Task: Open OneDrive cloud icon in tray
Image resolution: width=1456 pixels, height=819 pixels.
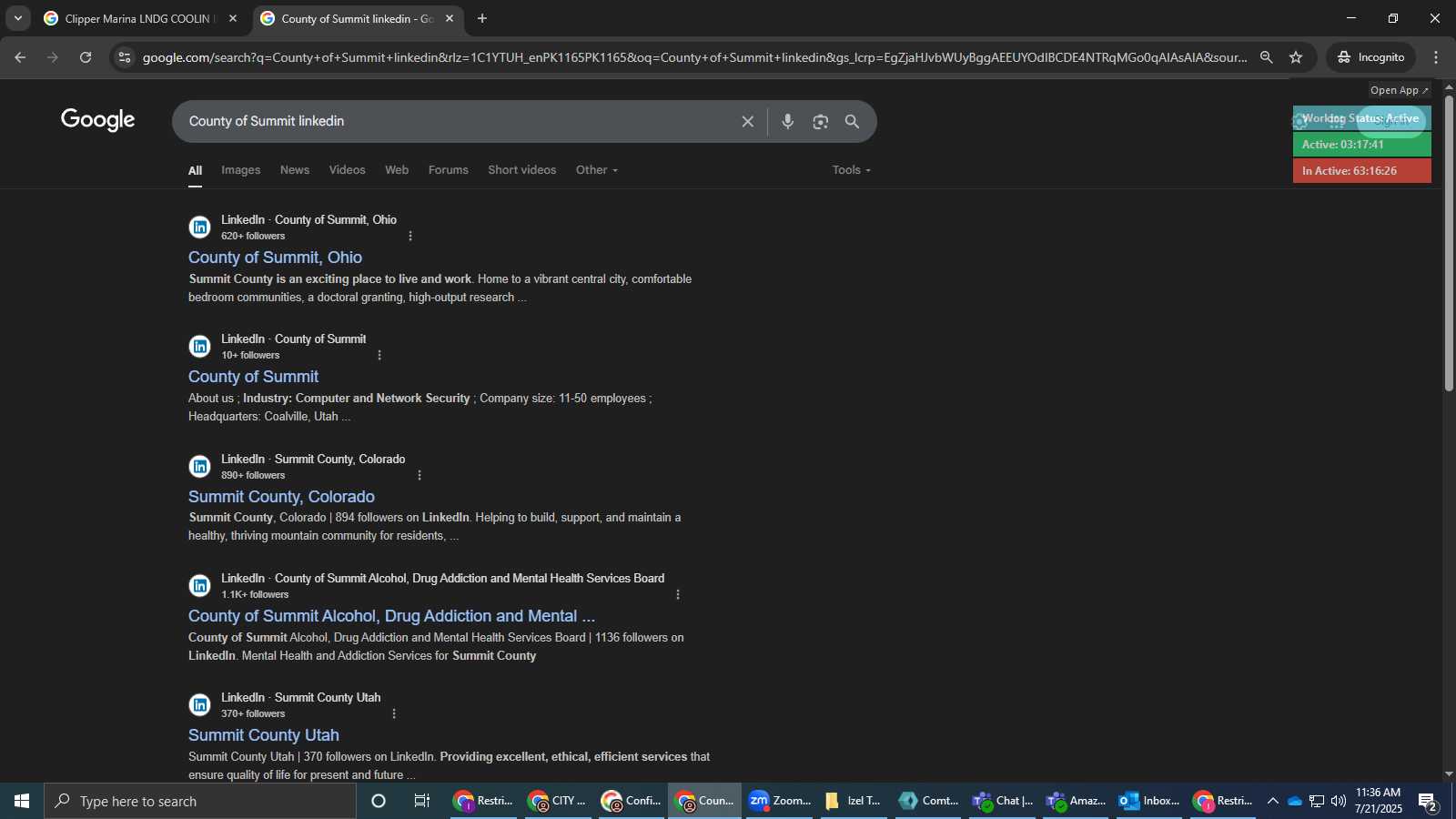Action: (x=1295, y=801)
